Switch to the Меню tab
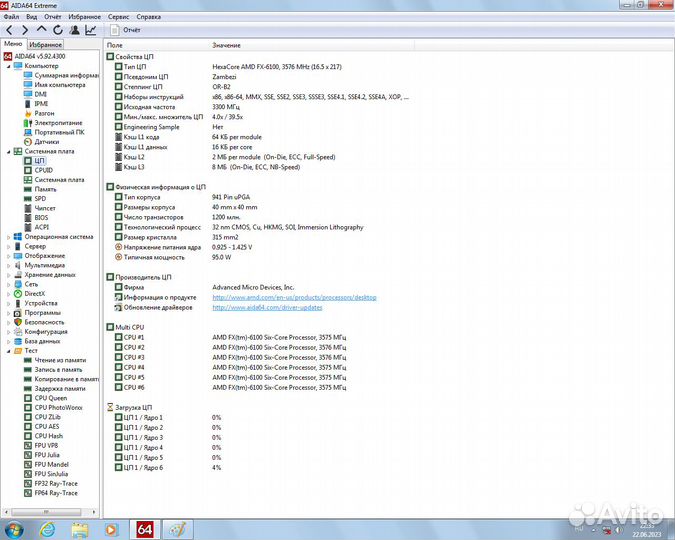 13,44
